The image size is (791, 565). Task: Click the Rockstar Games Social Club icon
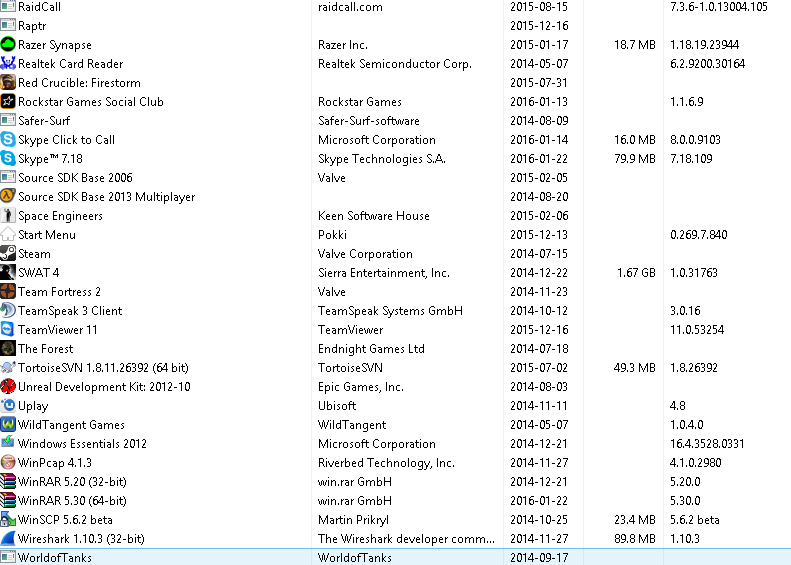8,101
